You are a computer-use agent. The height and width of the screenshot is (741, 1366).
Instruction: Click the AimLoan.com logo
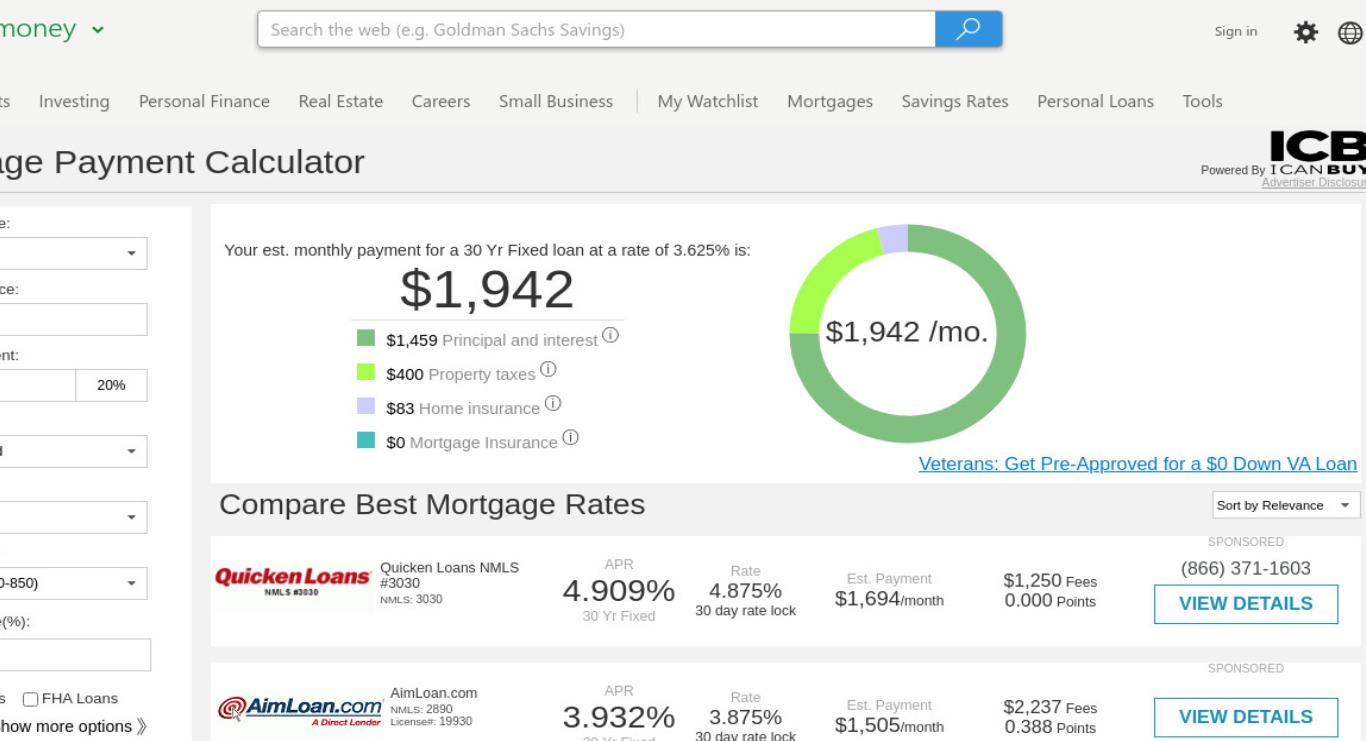coord(300,709)
